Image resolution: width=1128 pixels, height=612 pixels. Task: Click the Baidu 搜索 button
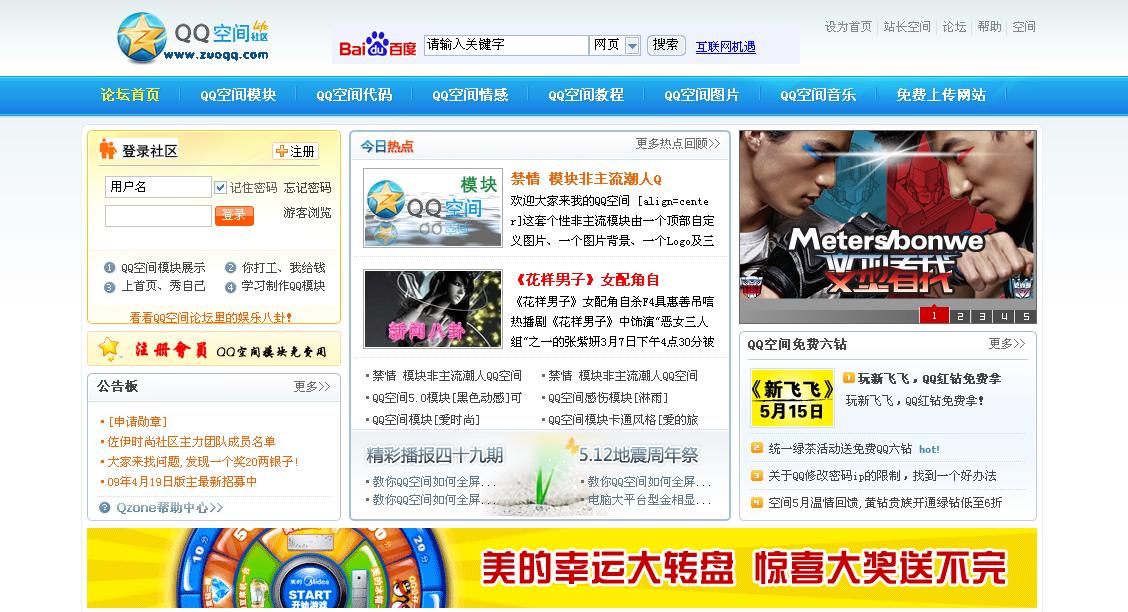666,45
